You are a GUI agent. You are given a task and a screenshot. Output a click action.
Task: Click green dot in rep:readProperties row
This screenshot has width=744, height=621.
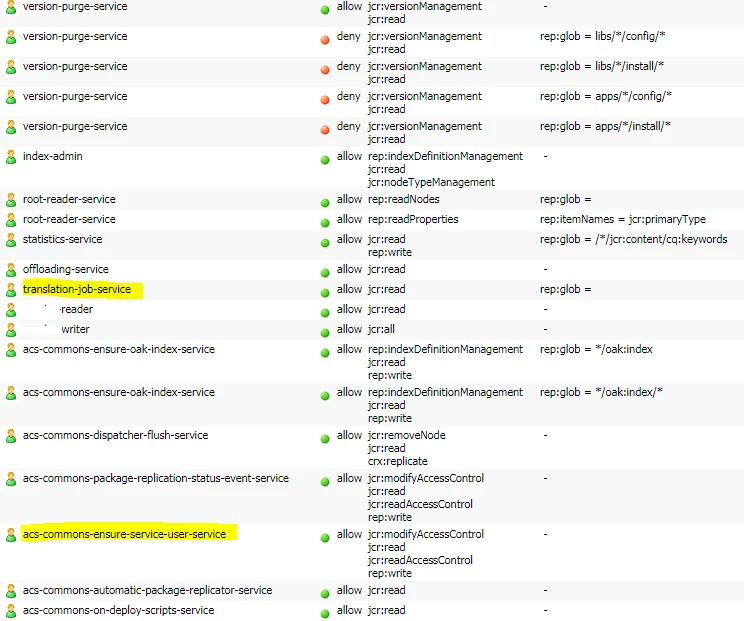point(325,222)
